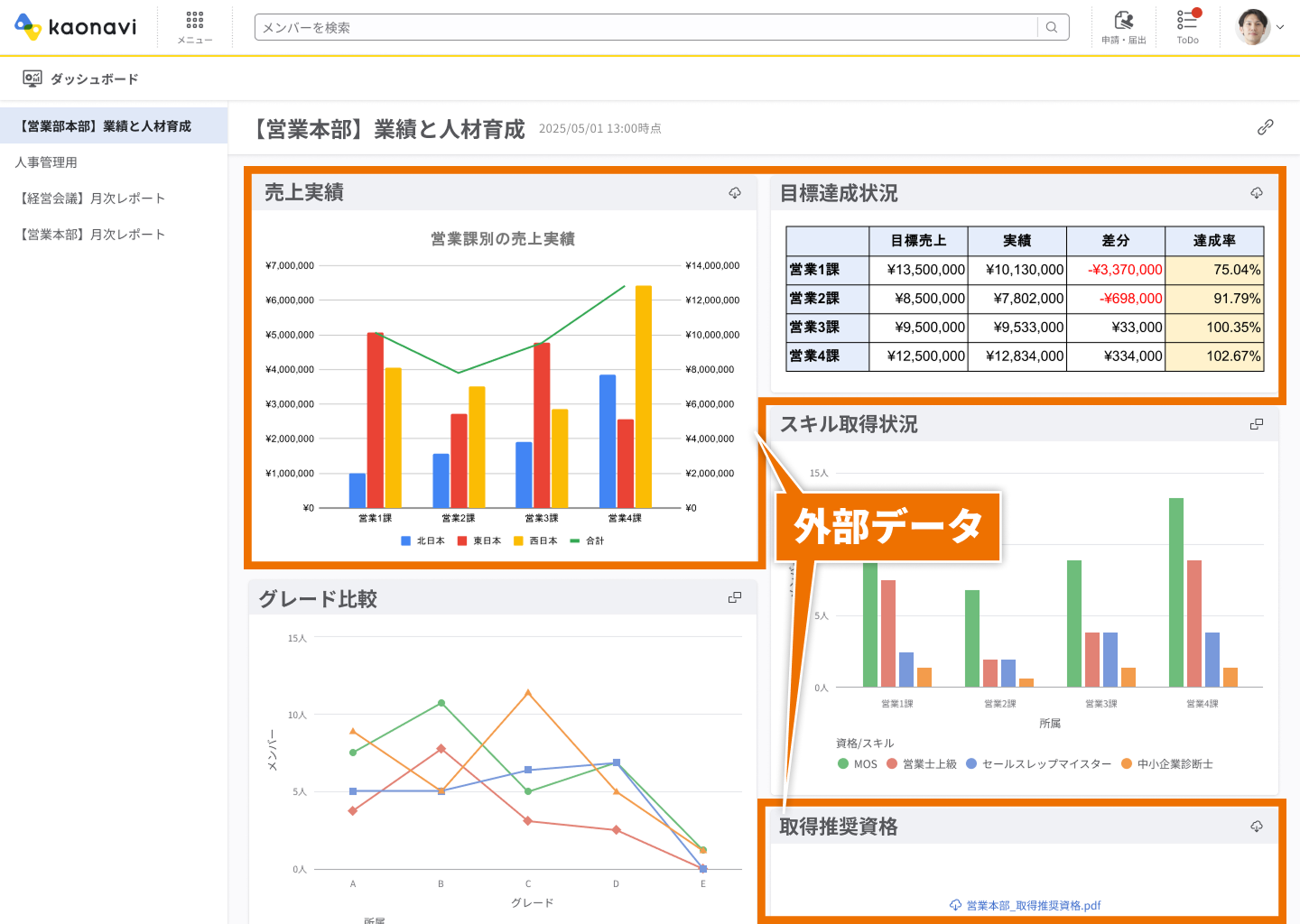Click the ダッシュボード heading text
This screenshot has height=924, width=1300.
coord(95,79)
